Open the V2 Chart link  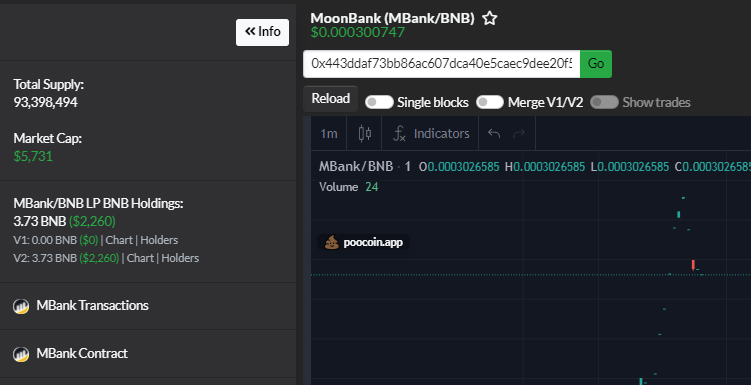(x=140, y=258)
